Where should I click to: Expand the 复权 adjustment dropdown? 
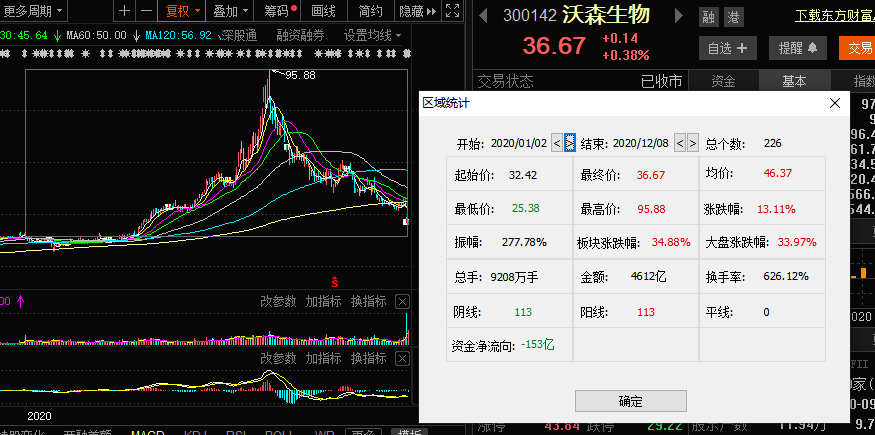point(183,11)
